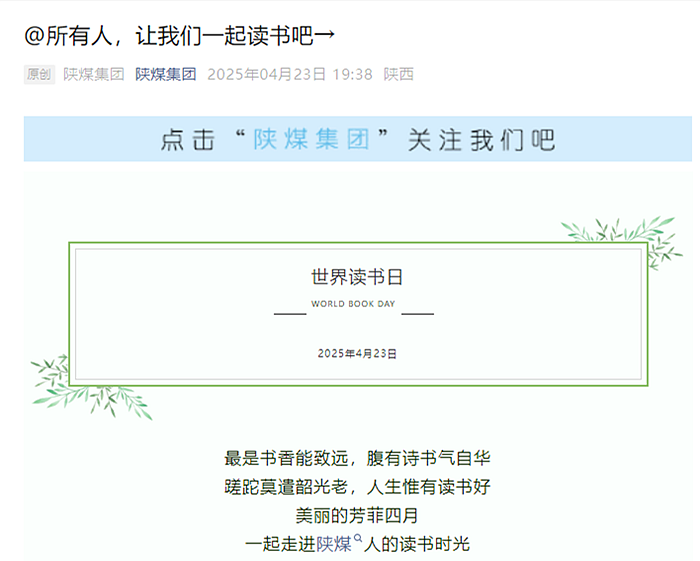Click the WORLD BOOK DAY subtitle
Viewport: 700px width, 561px height.
353,303
